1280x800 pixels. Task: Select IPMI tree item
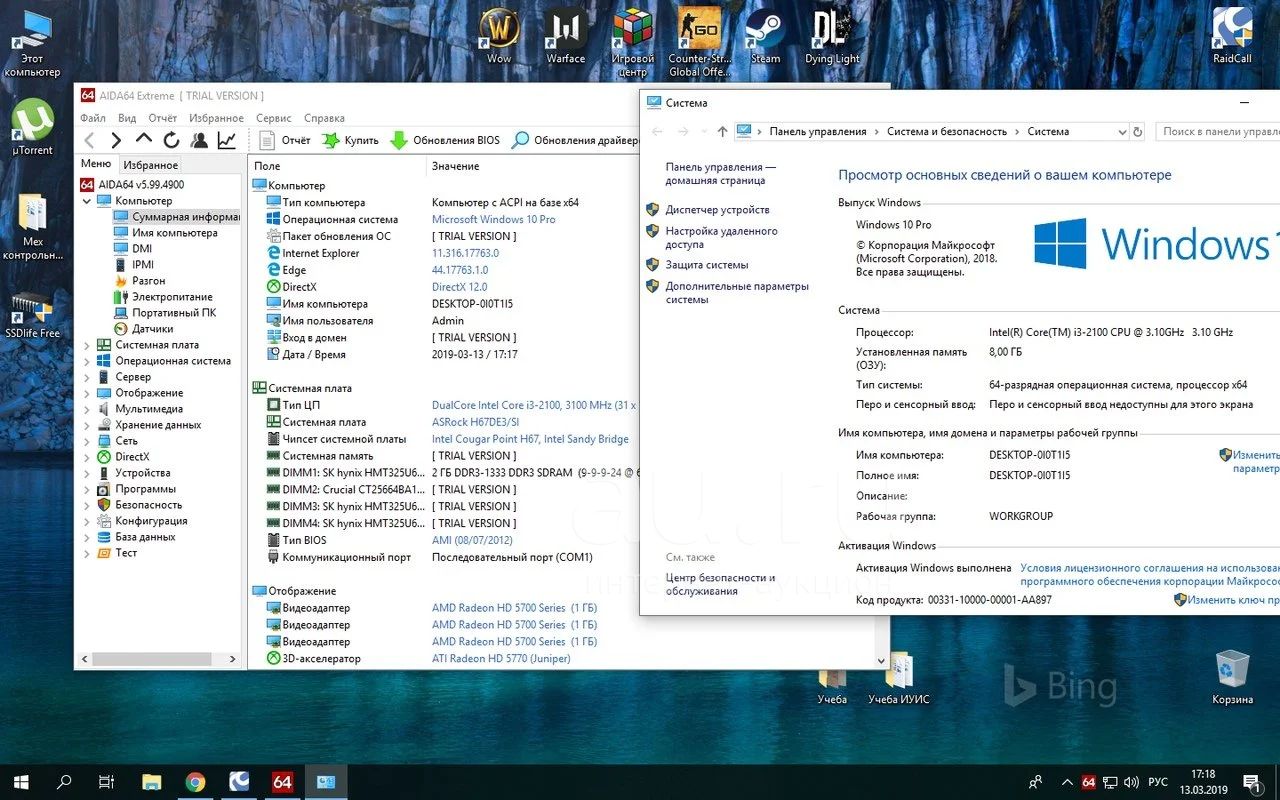coord(133,265)
